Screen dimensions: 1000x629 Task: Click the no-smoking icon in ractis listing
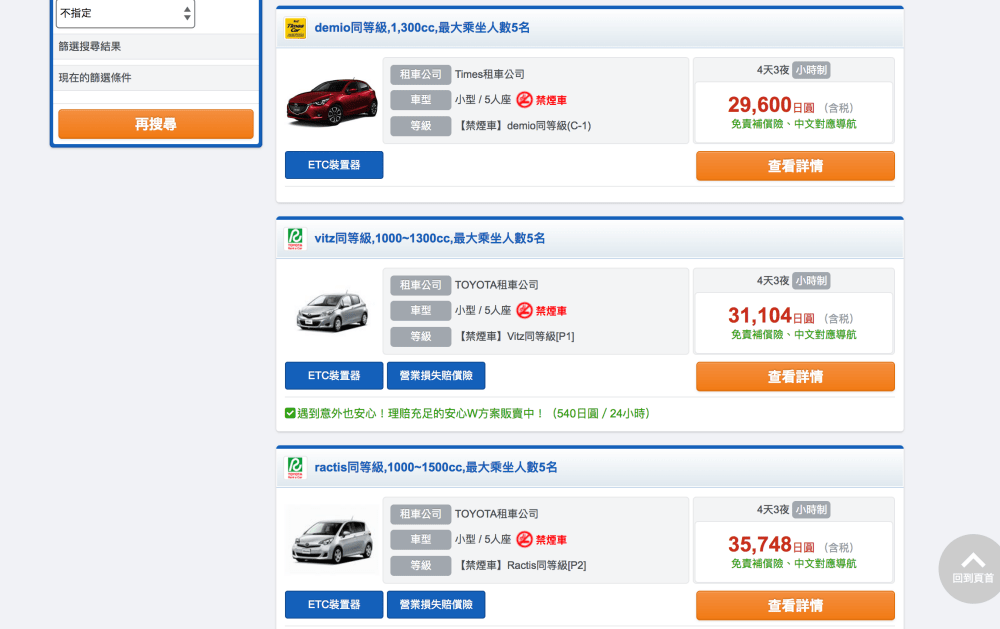click(524, 540)
